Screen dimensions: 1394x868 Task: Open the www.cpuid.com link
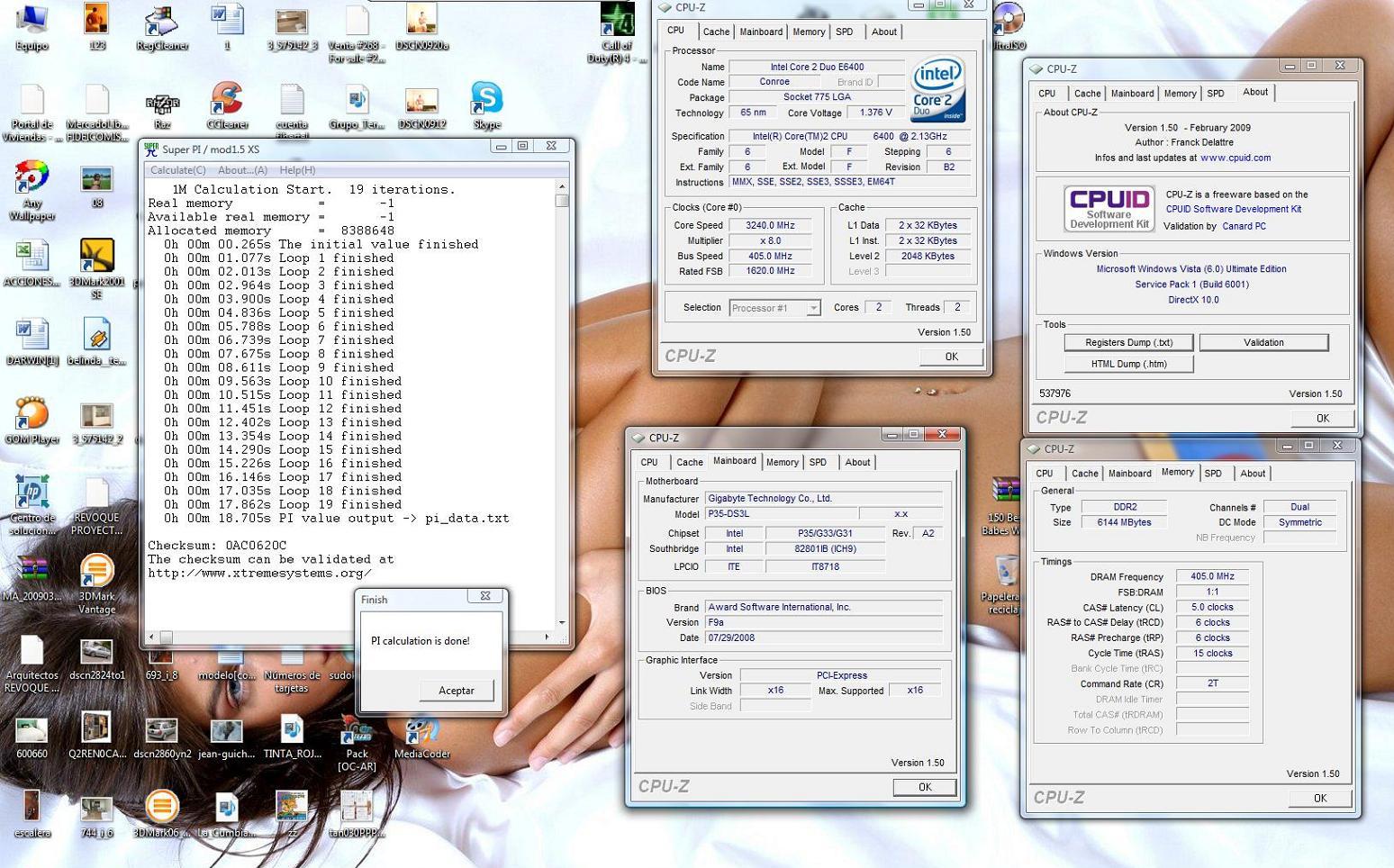coord(1236,158)
